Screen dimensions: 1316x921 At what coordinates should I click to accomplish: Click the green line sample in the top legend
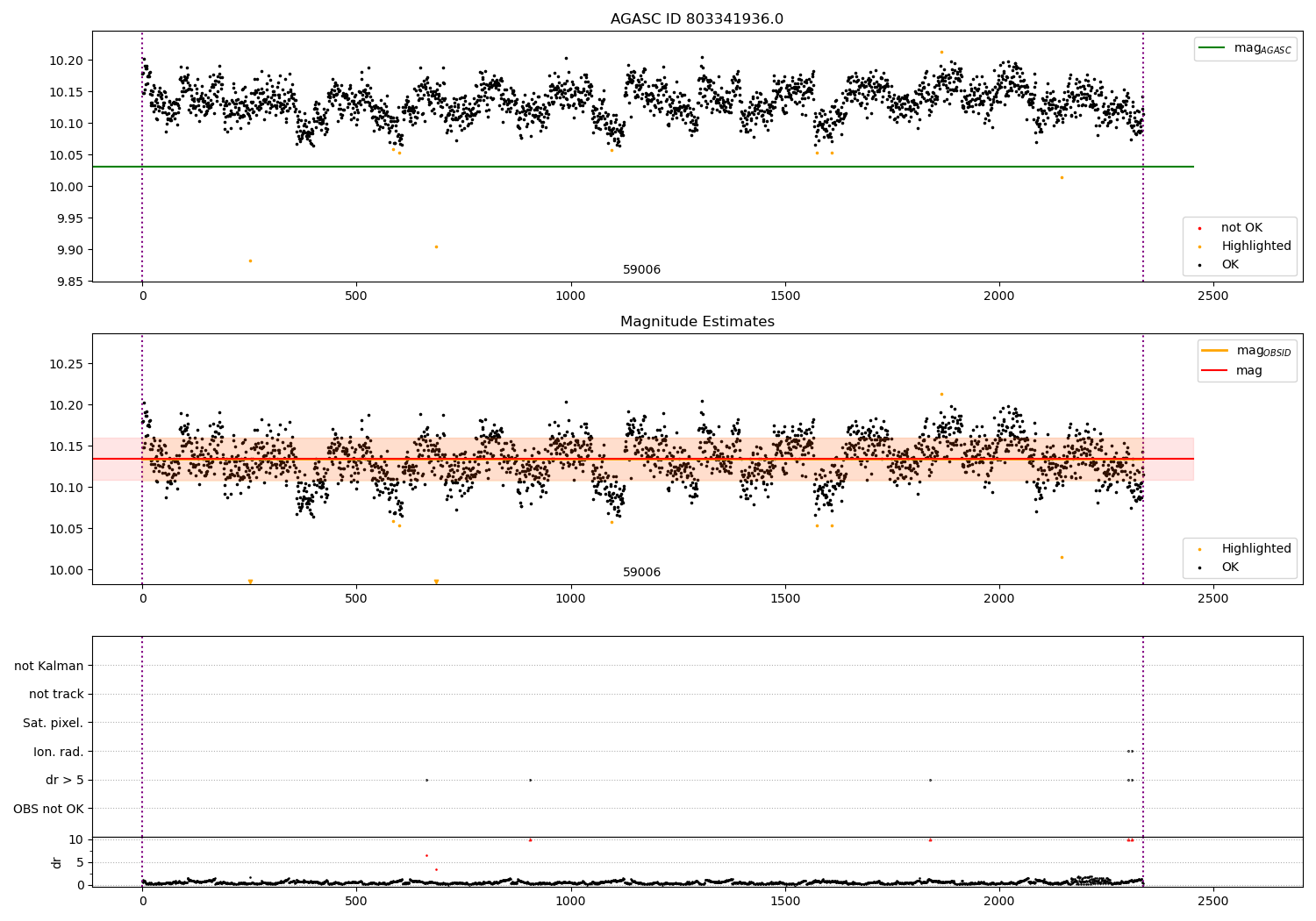[1212, 48]
